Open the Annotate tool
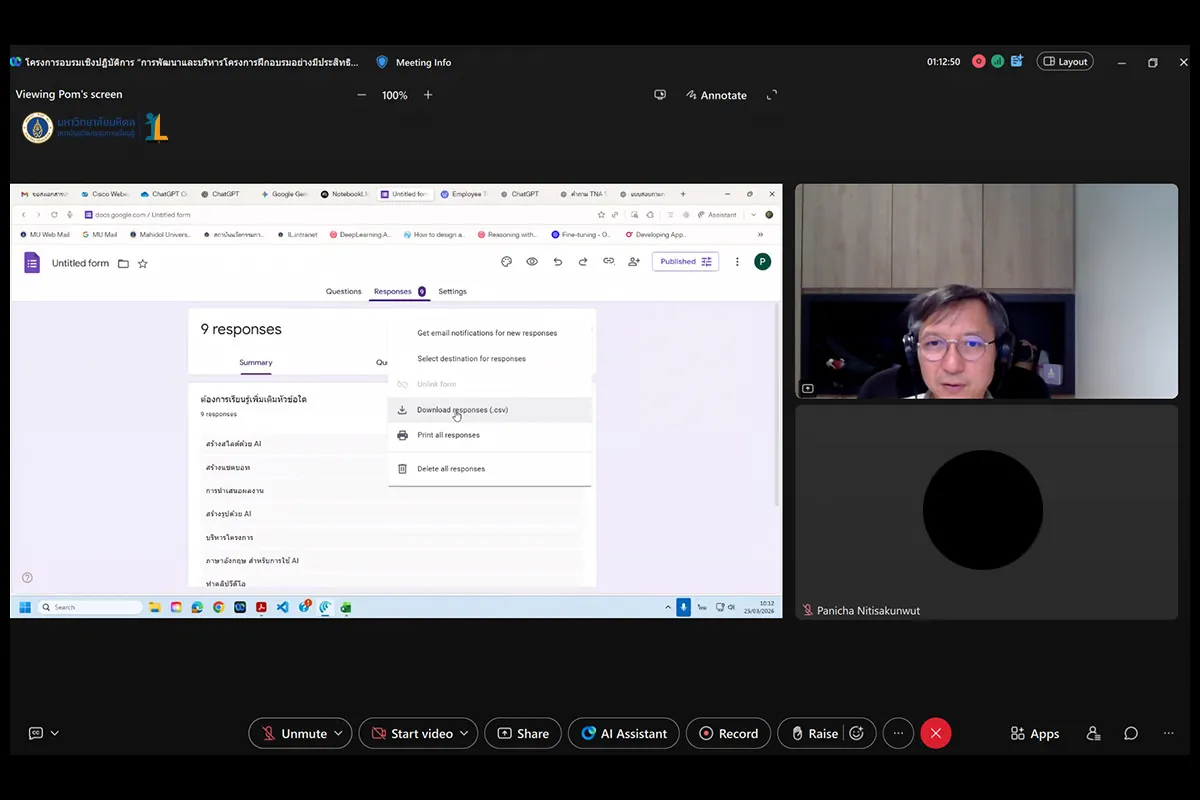The height and width of the screenshot is (800, 1200). tap(716, 95)
